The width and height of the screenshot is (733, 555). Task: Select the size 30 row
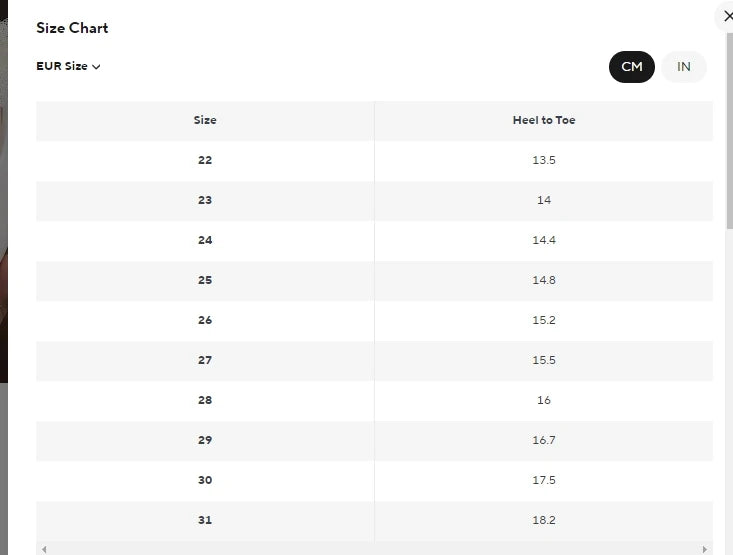(205, 480)
